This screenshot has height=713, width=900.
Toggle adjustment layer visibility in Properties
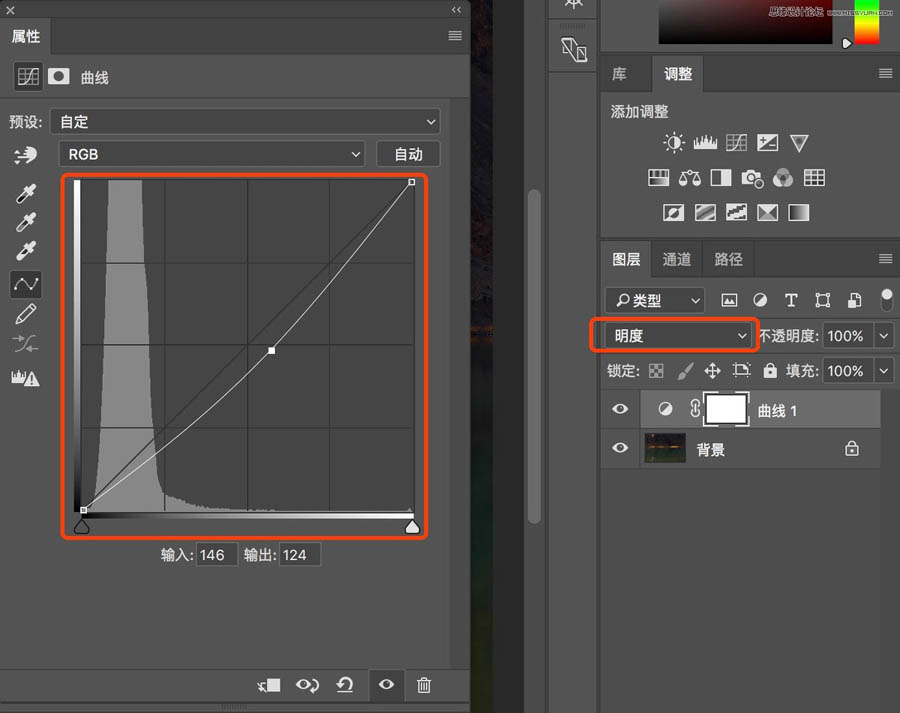[386, 684]
